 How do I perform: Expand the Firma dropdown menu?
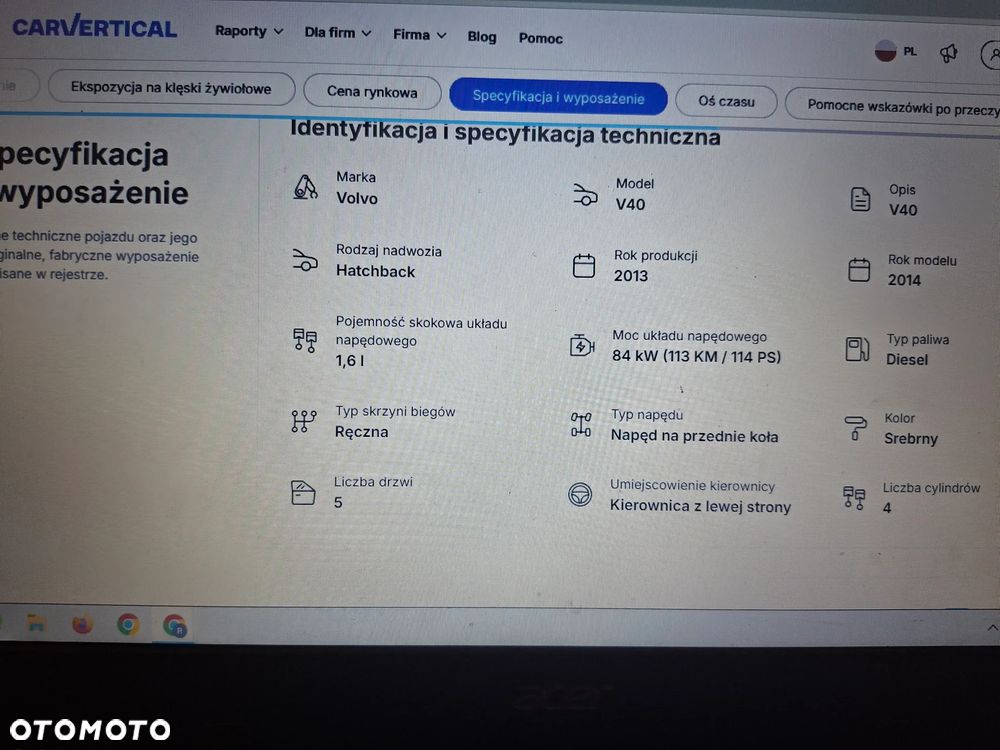point(419,34)
